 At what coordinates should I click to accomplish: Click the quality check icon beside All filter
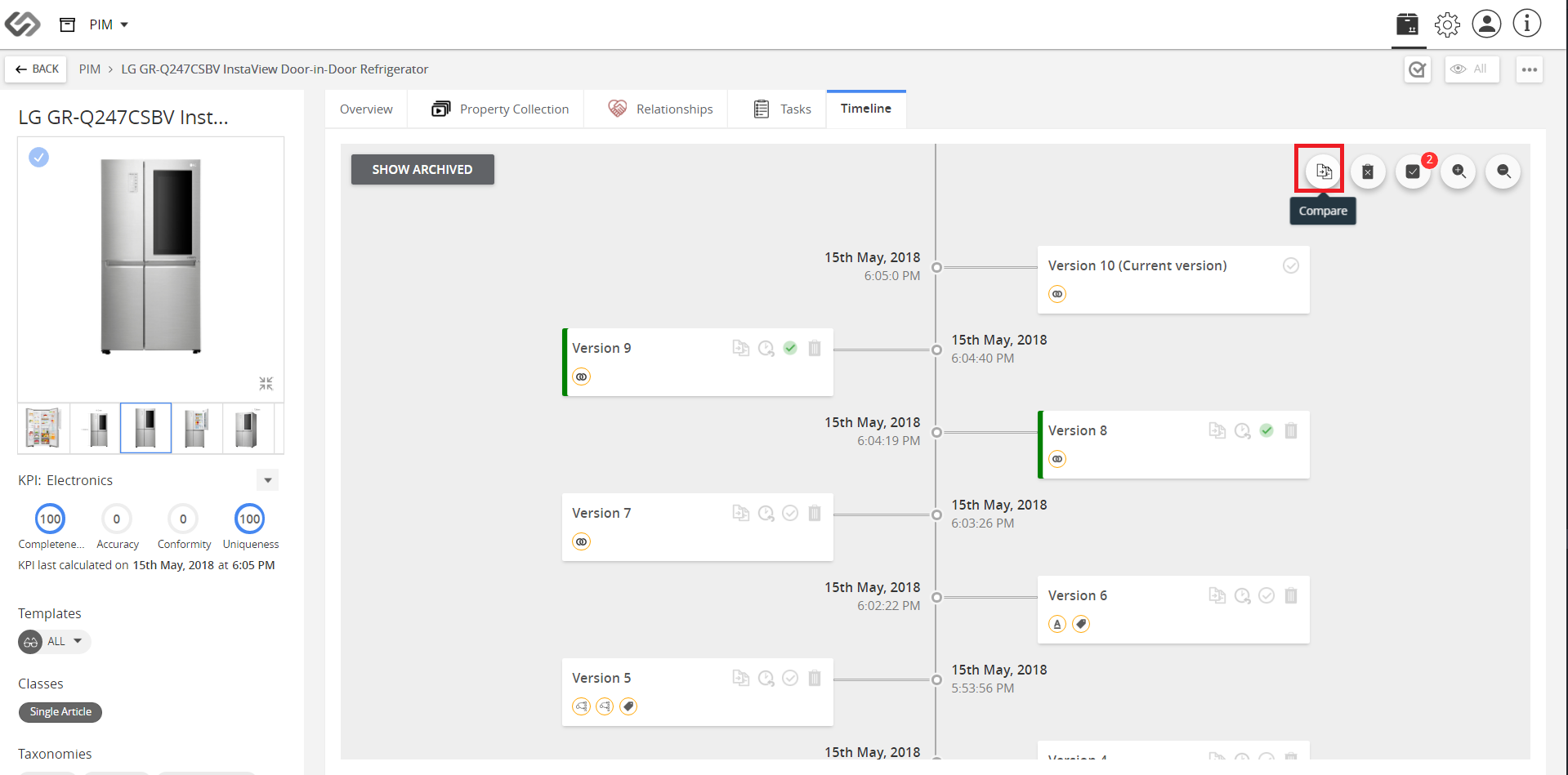point(1418,69)
